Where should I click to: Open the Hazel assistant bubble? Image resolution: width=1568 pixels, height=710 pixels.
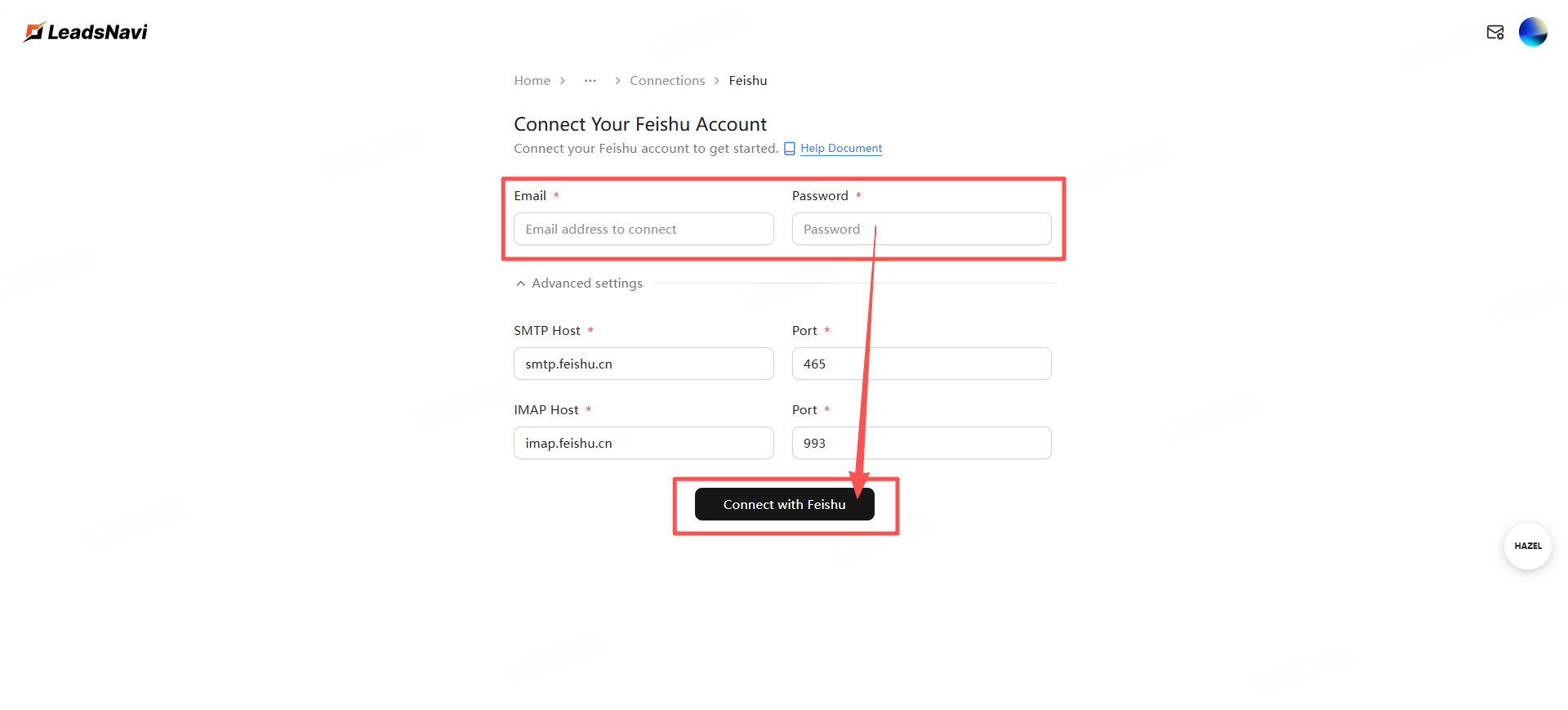pos(1527,546)
